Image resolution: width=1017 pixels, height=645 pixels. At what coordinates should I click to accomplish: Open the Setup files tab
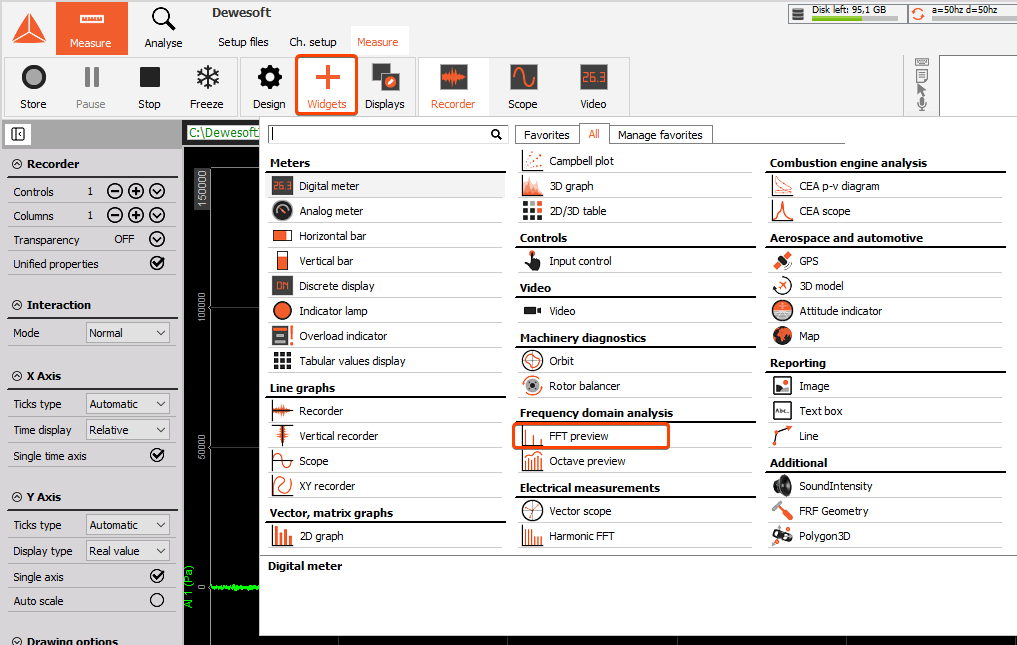243,42
